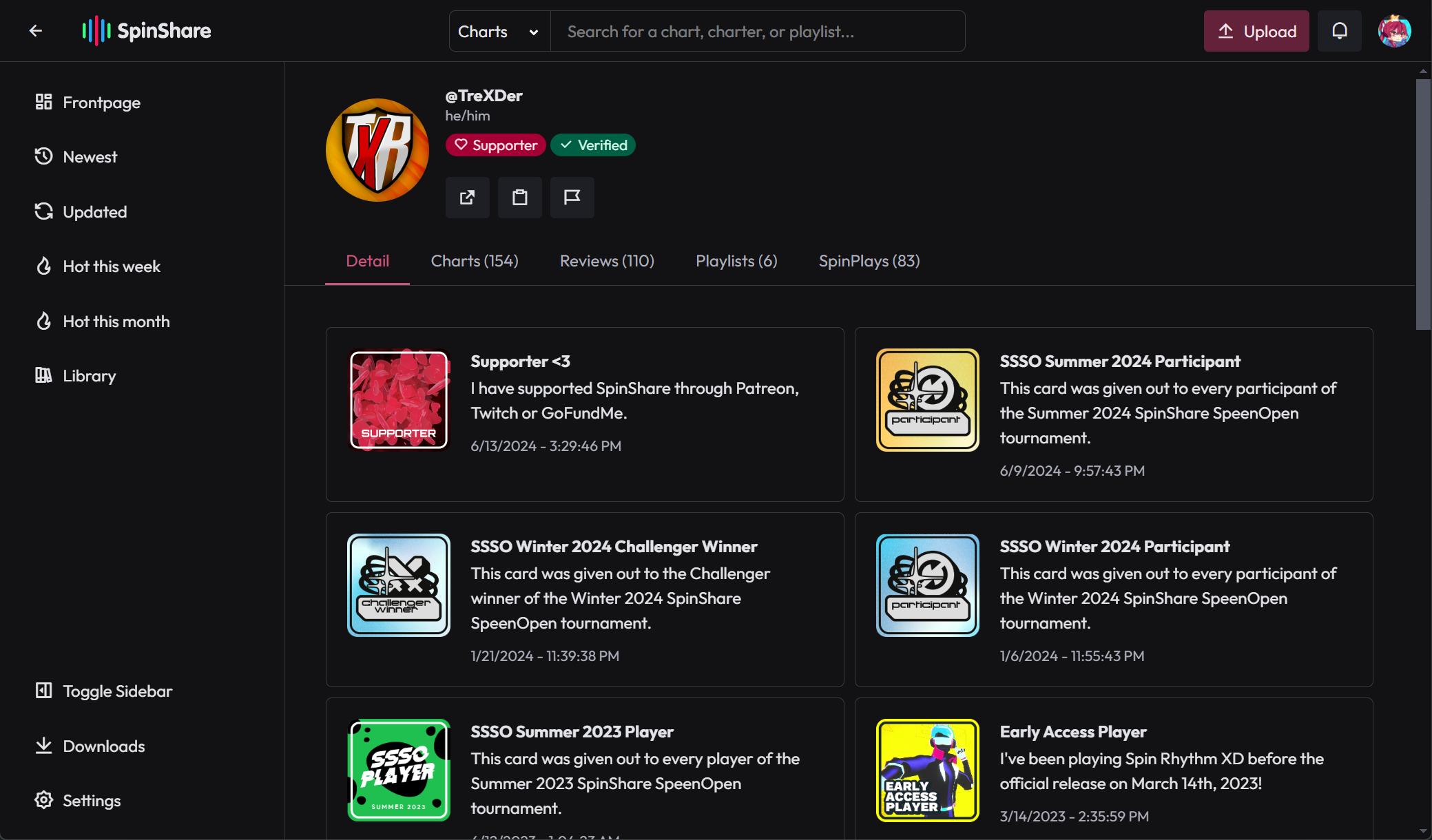Click SSSO Summer 2023 Player title

click(572, 732)
